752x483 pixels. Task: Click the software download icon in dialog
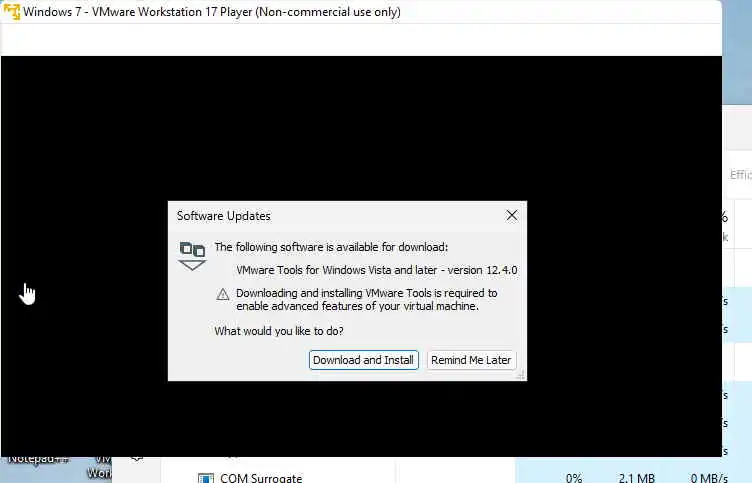point(192,256)
